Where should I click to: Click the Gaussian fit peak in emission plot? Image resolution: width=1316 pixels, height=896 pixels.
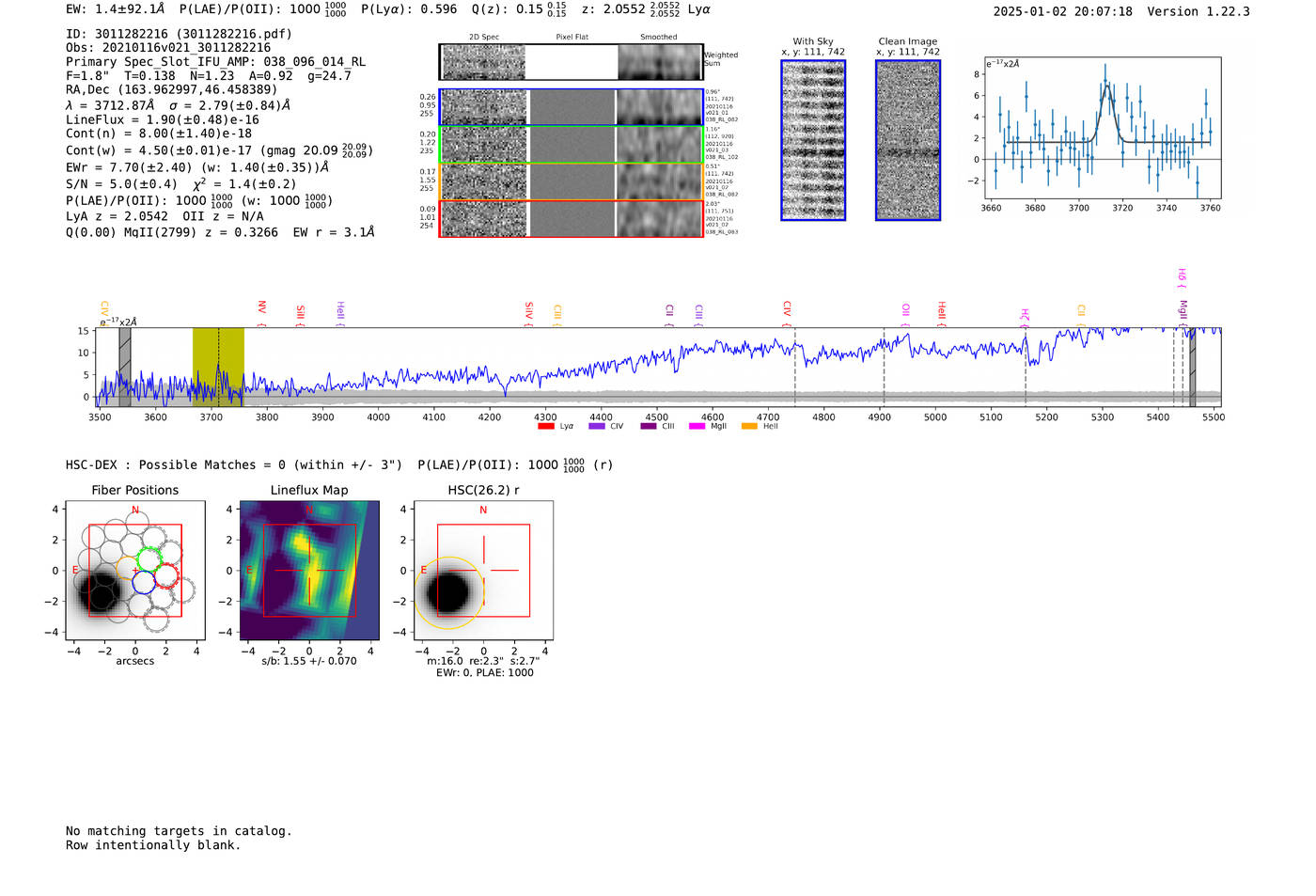pyautogui.click(x=1107, y=86)
